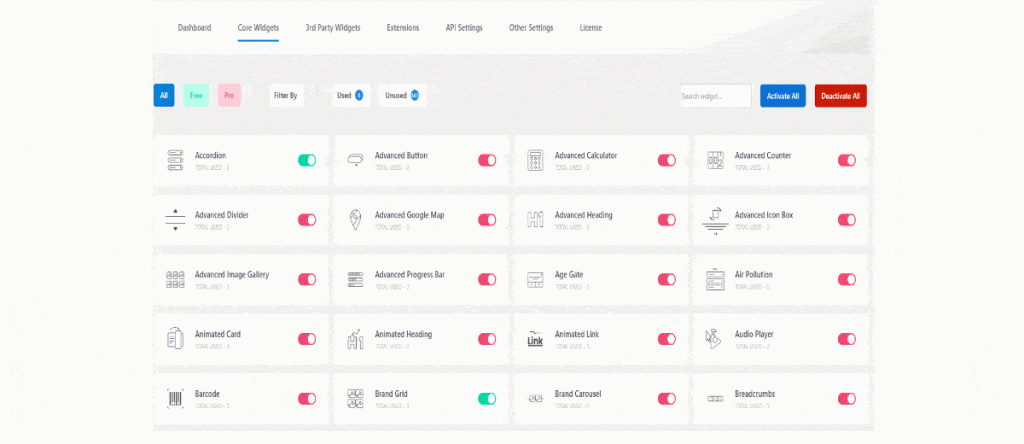
Task: Switch on Advanced Google Map widget
Action: pyautogui.click(x=487, y=219)
